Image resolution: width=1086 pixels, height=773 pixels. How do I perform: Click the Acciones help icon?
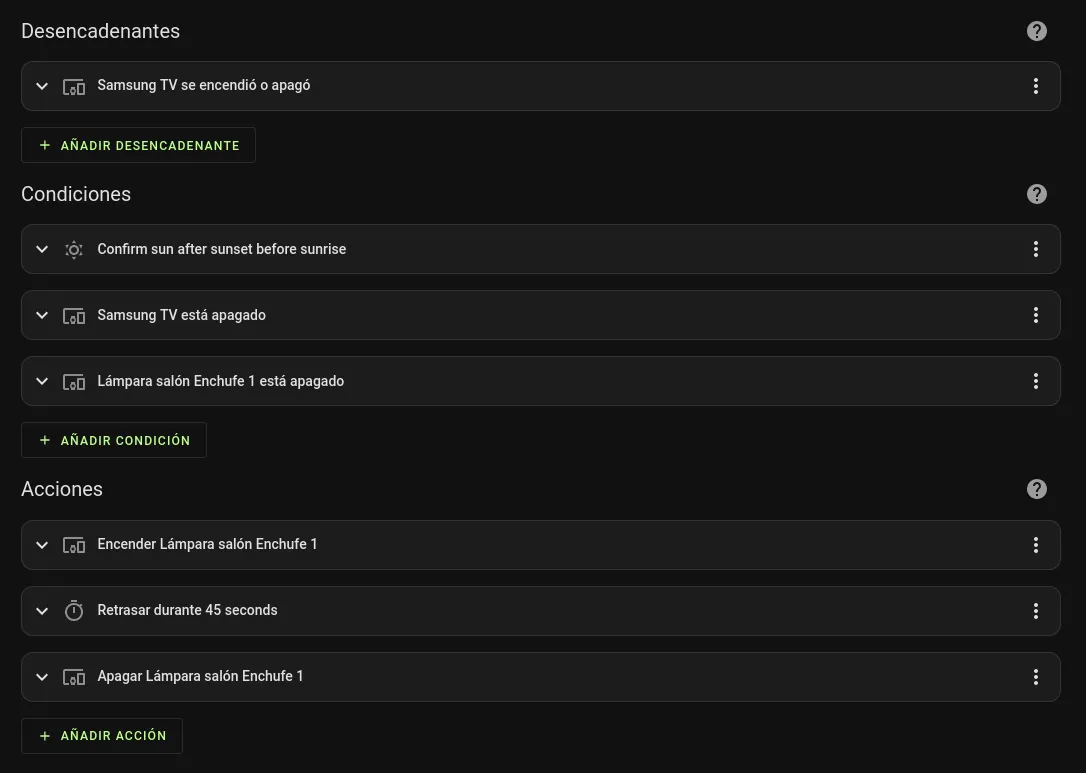point(1036,488)
